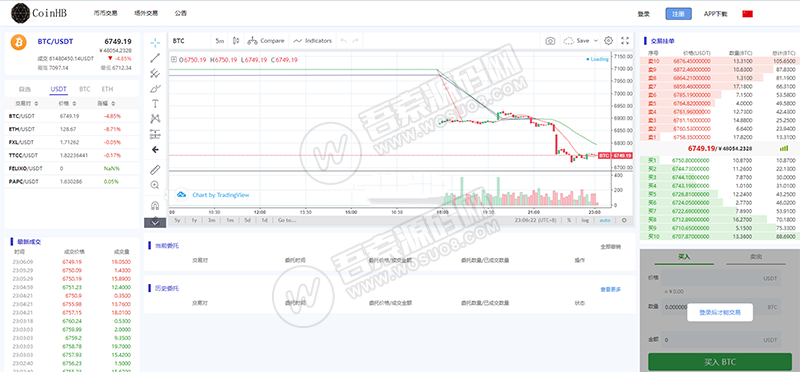Open the Indicators menu
Screen dimensions: 800x372
pyautogui.click(x=312, y=40)
